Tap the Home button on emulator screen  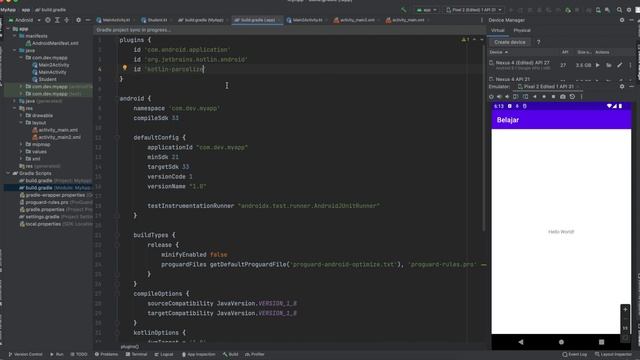(561, 342)
